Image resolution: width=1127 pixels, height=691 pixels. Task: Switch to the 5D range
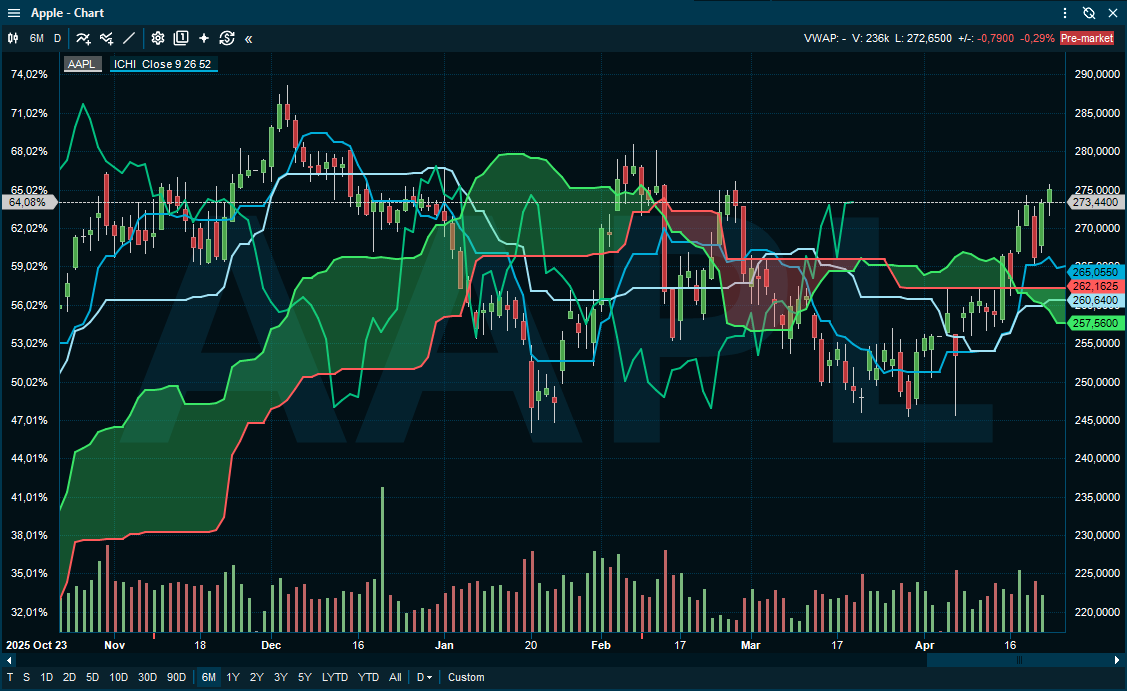coord(93,677)
